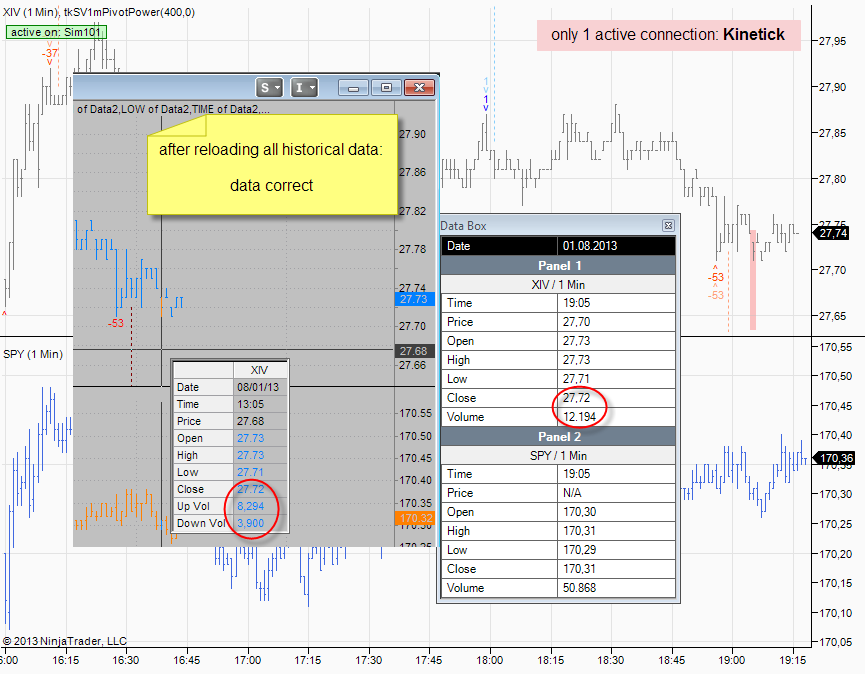This screenshot has width=865, height=674.
Task: Select 'XIV / 1 Min' row in Data Box
Action: (x=558, y=285)
